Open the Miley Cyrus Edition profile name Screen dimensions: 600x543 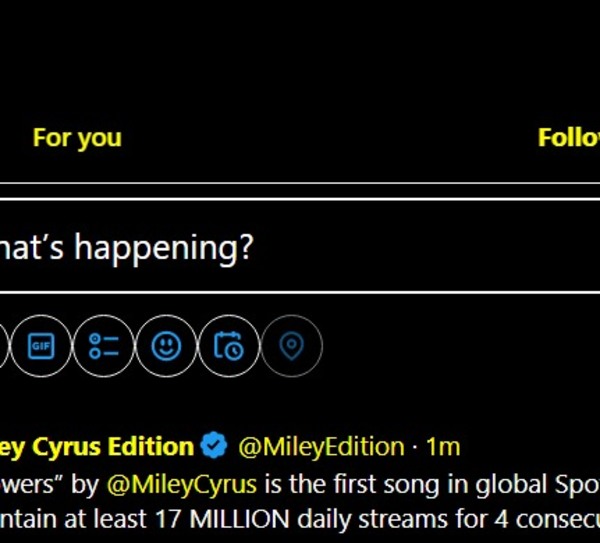tap(95, 446)
